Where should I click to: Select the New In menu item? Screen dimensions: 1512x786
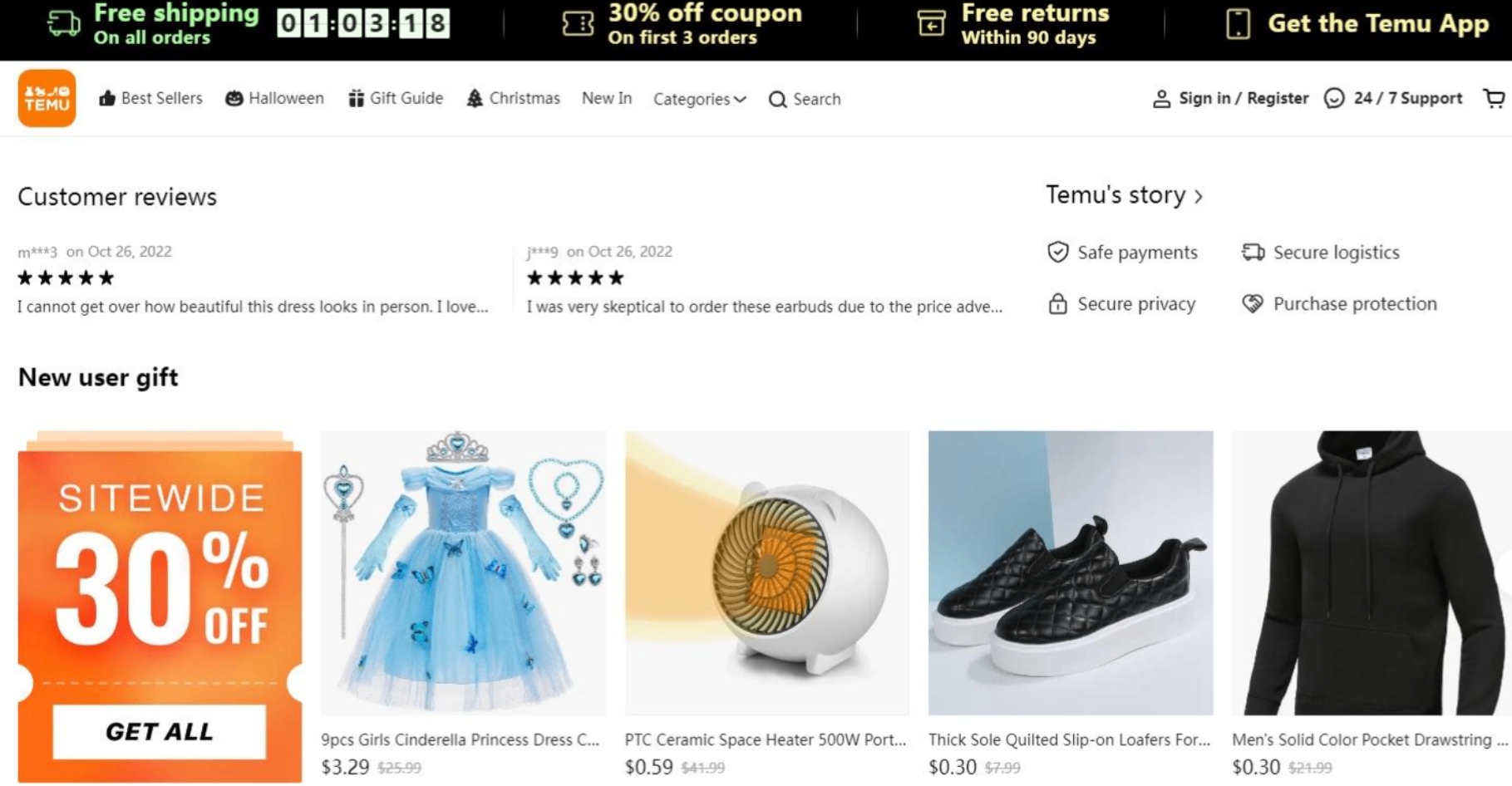607,98
